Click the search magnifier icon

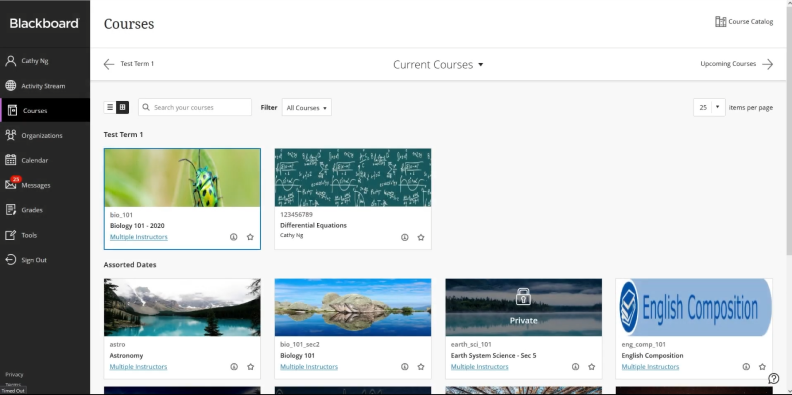tap(146, 107)
